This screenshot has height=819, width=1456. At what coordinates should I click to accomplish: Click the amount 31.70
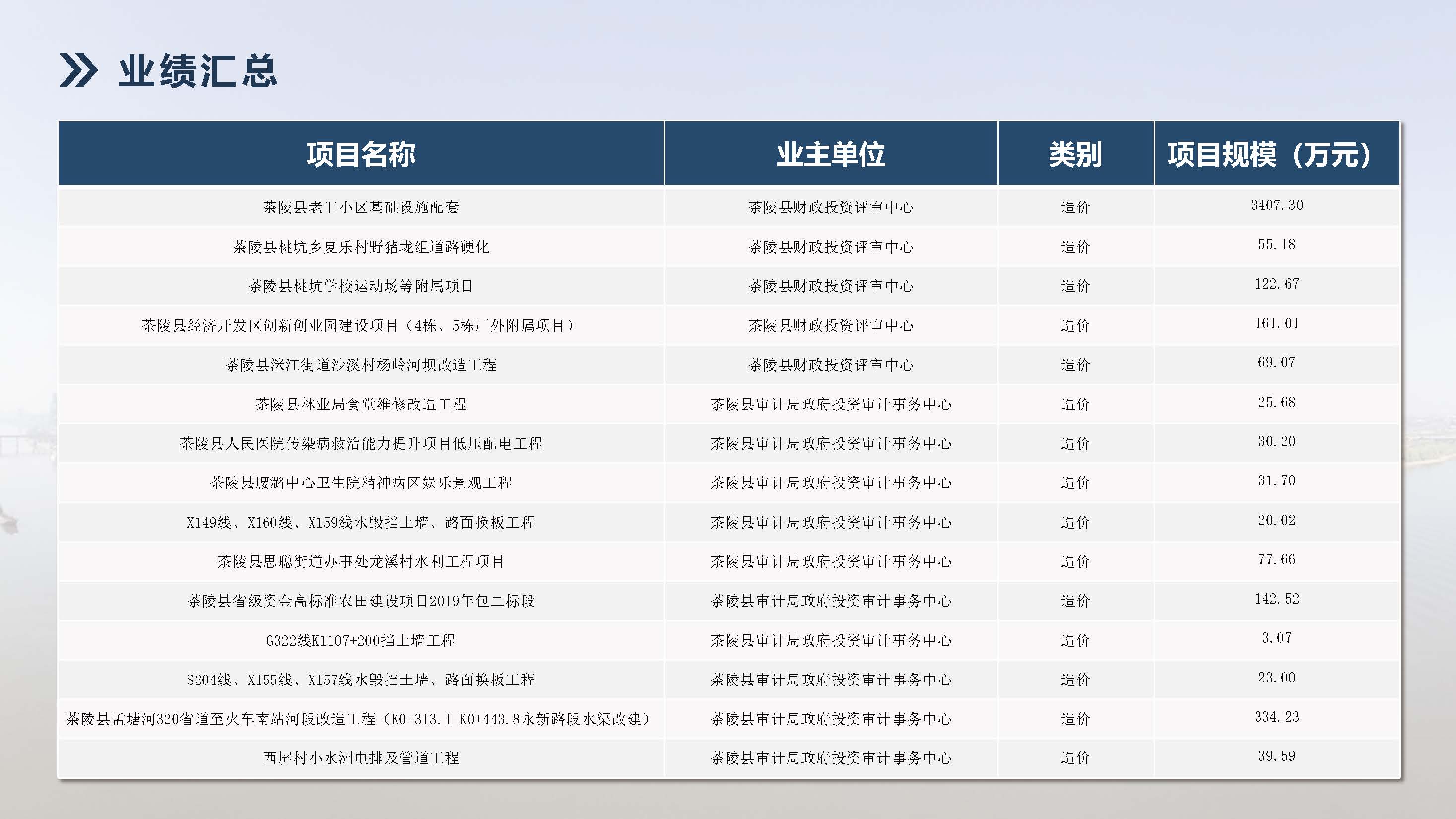click(x=1277, y=480)
